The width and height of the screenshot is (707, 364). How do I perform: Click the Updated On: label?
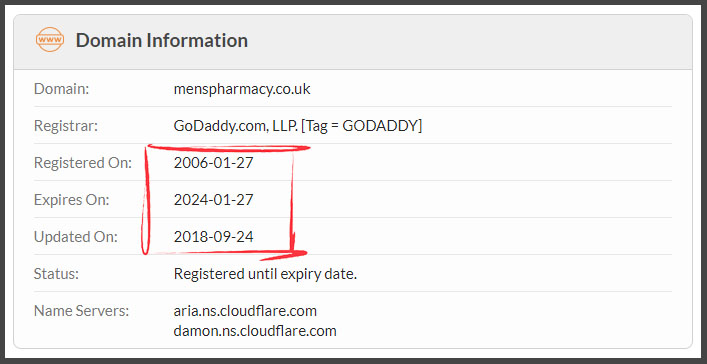75,237
